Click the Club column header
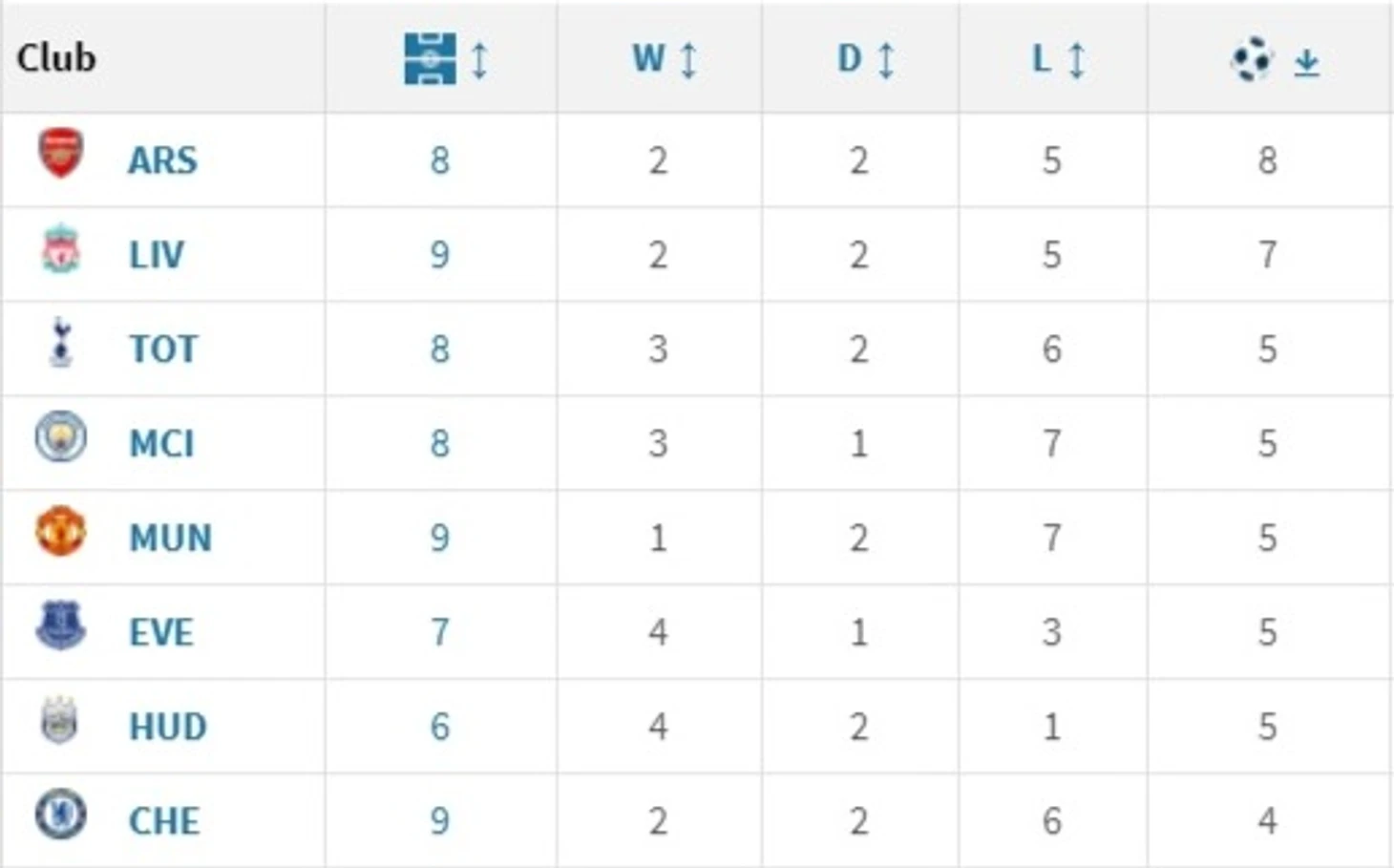Screen dimensions: 1394x868 [56, 57]
